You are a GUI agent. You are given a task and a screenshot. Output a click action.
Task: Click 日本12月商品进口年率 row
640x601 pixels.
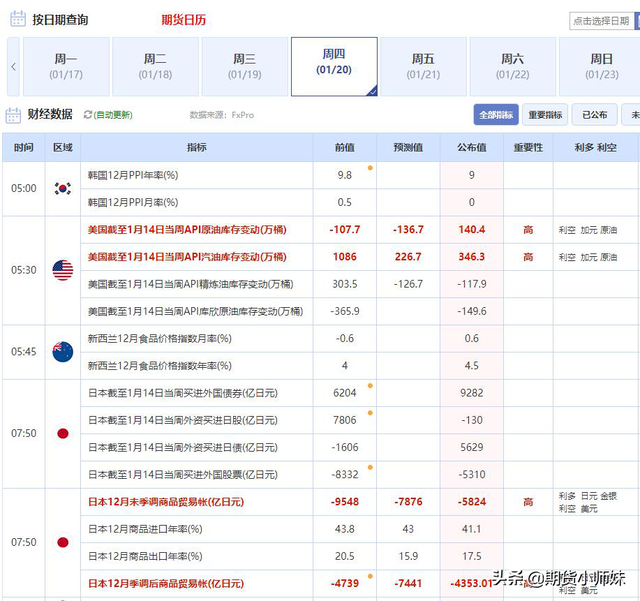click(359, 529)
